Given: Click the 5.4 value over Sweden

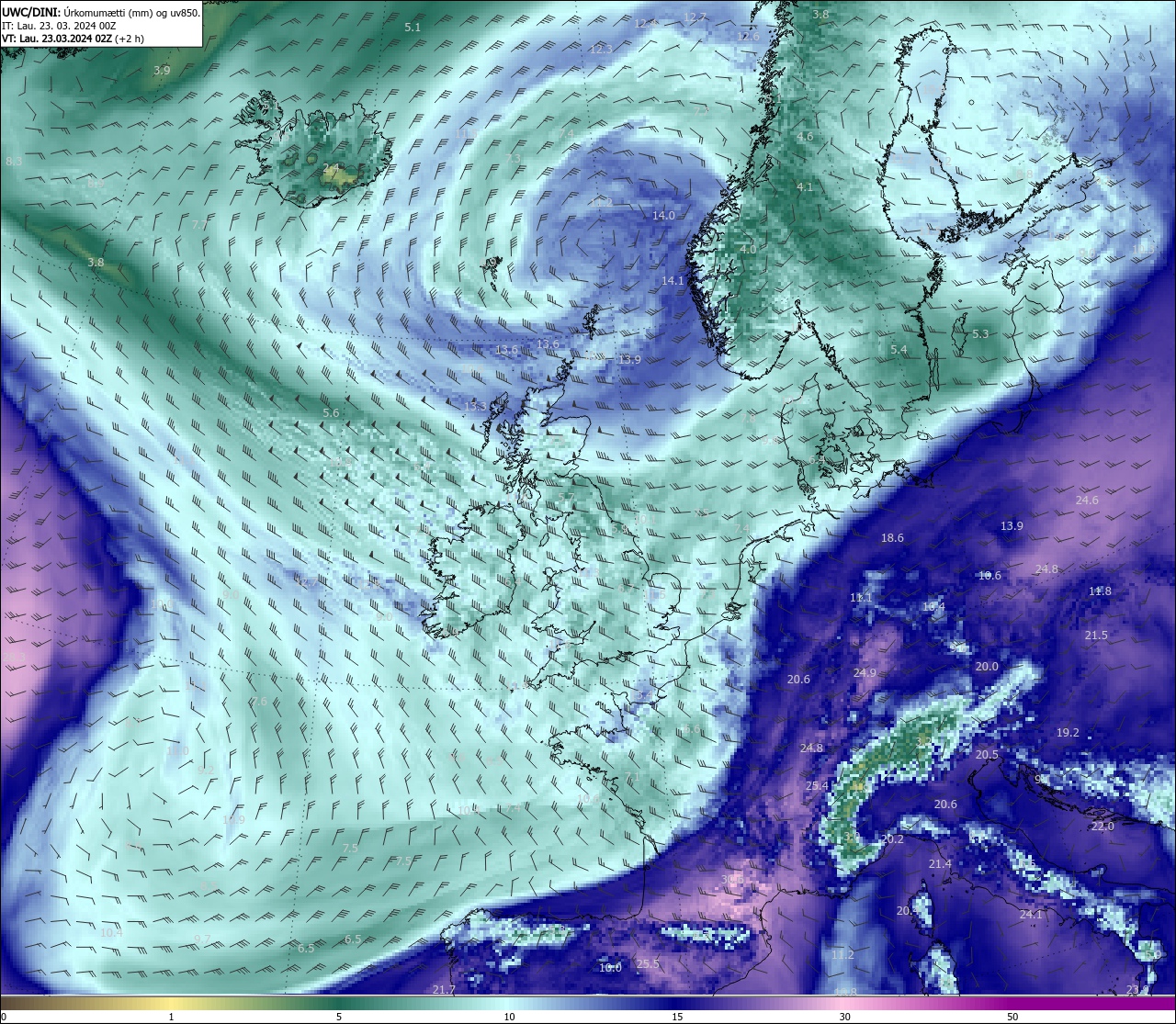Looking at the screenshot, I should (899, 349).
